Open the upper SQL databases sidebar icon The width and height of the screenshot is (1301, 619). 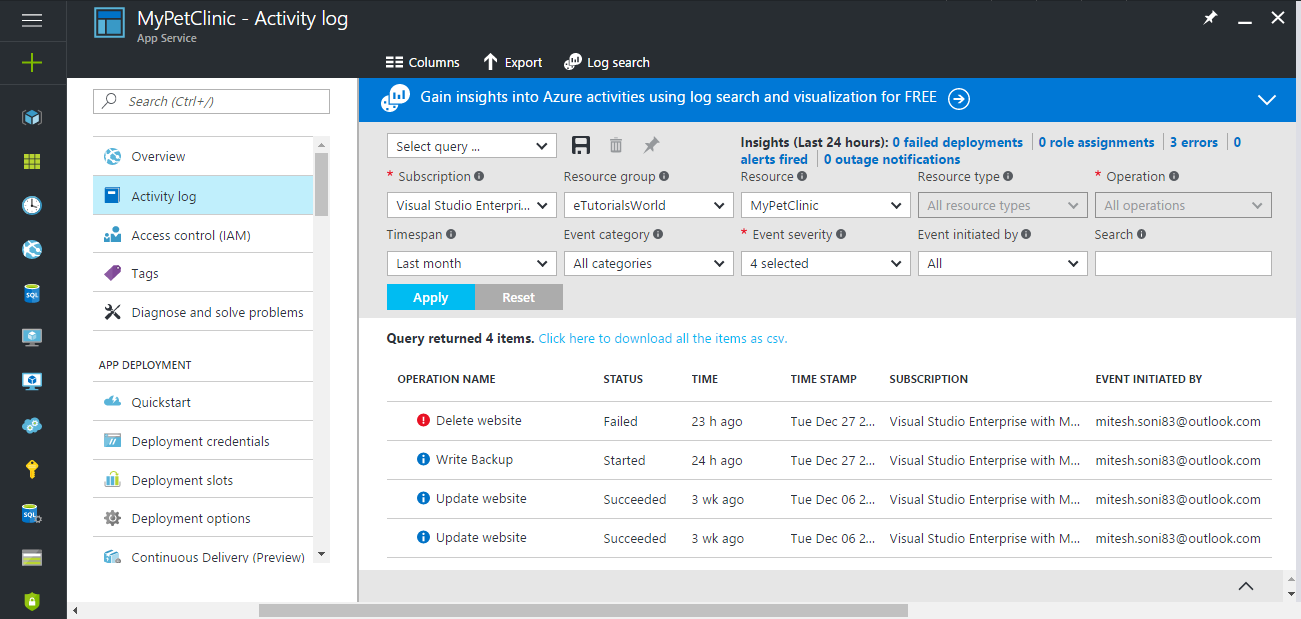(x=32, y=293)
